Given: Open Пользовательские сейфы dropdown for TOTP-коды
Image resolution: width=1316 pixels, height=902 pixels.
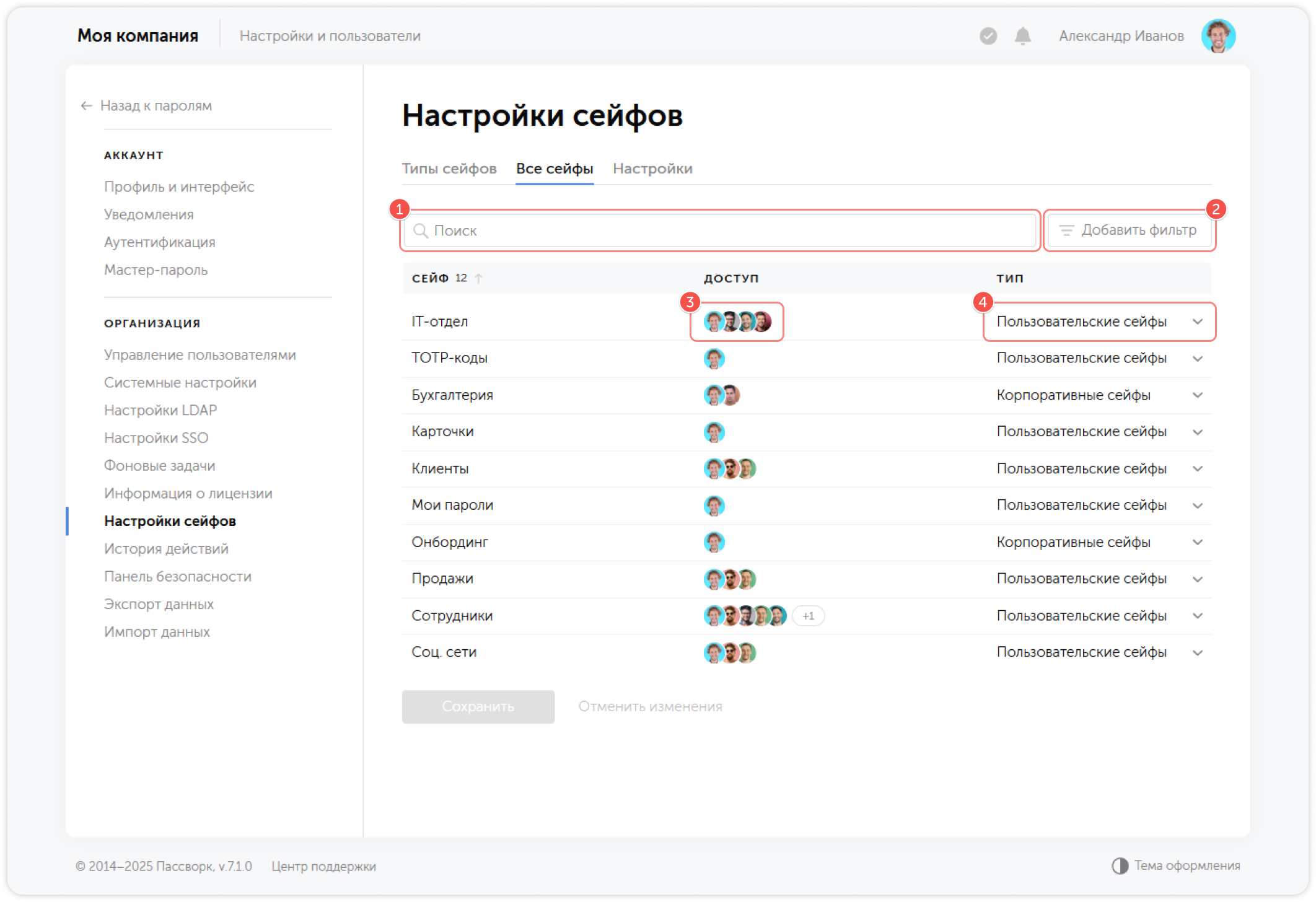Looking at the screenshot, I should tap(1198, 358).
